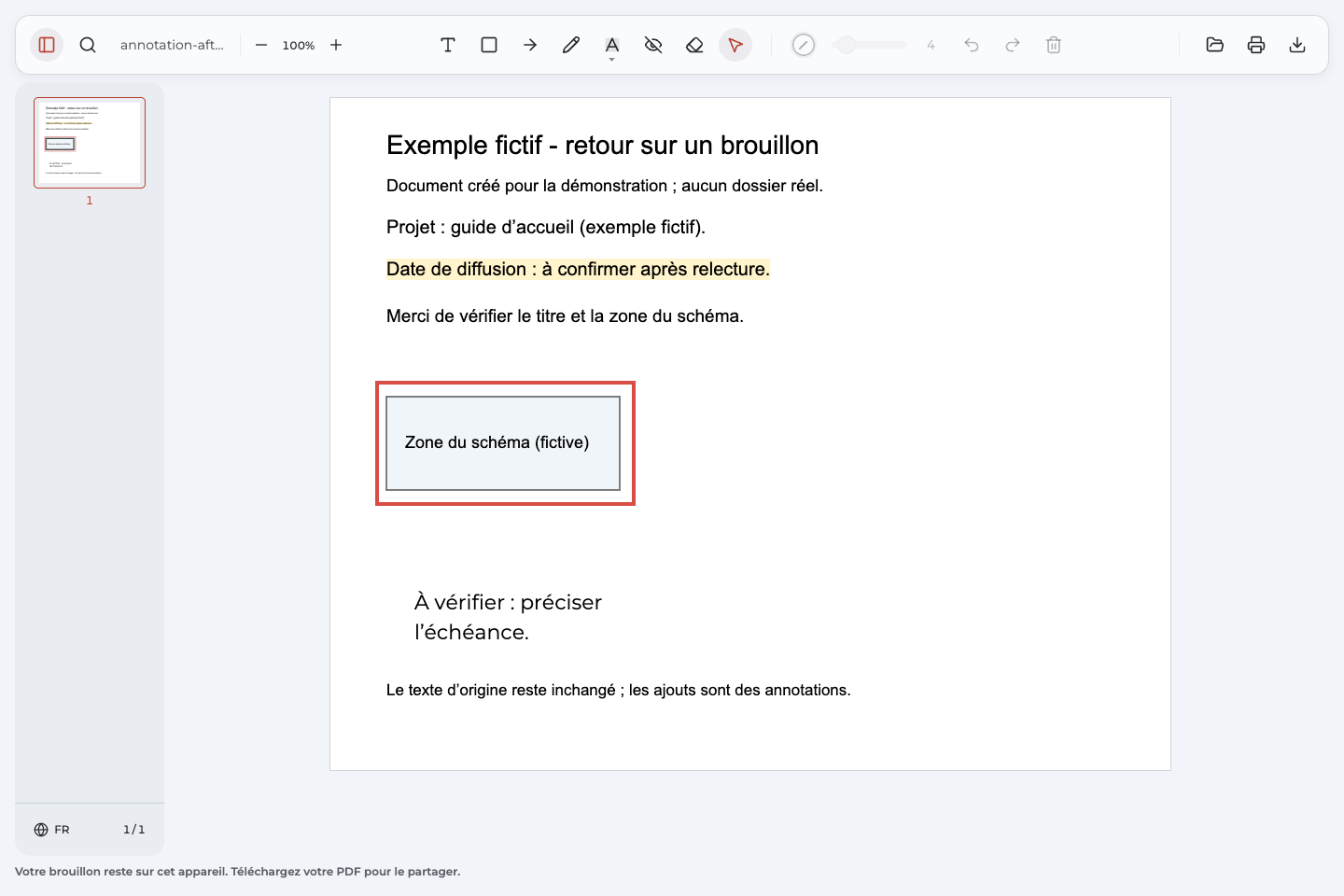This screenshot has width=1344, height=896.
Task: Select the Text tool
Action: point(448,45)
